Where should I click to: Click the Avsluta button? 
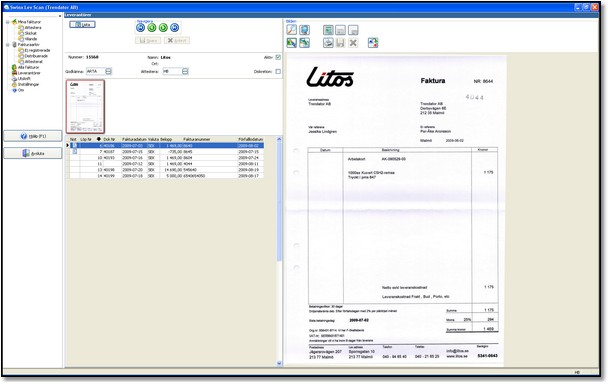coord(33,154)
